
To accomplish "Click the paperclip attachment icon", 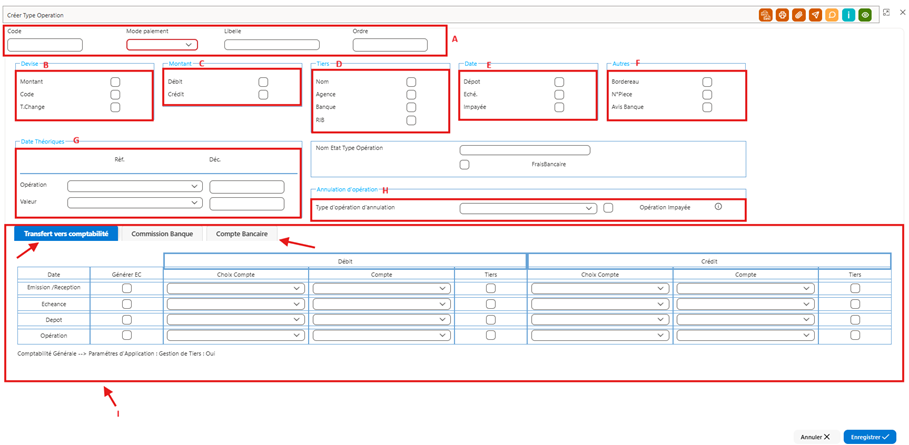I will coord(799,15).
